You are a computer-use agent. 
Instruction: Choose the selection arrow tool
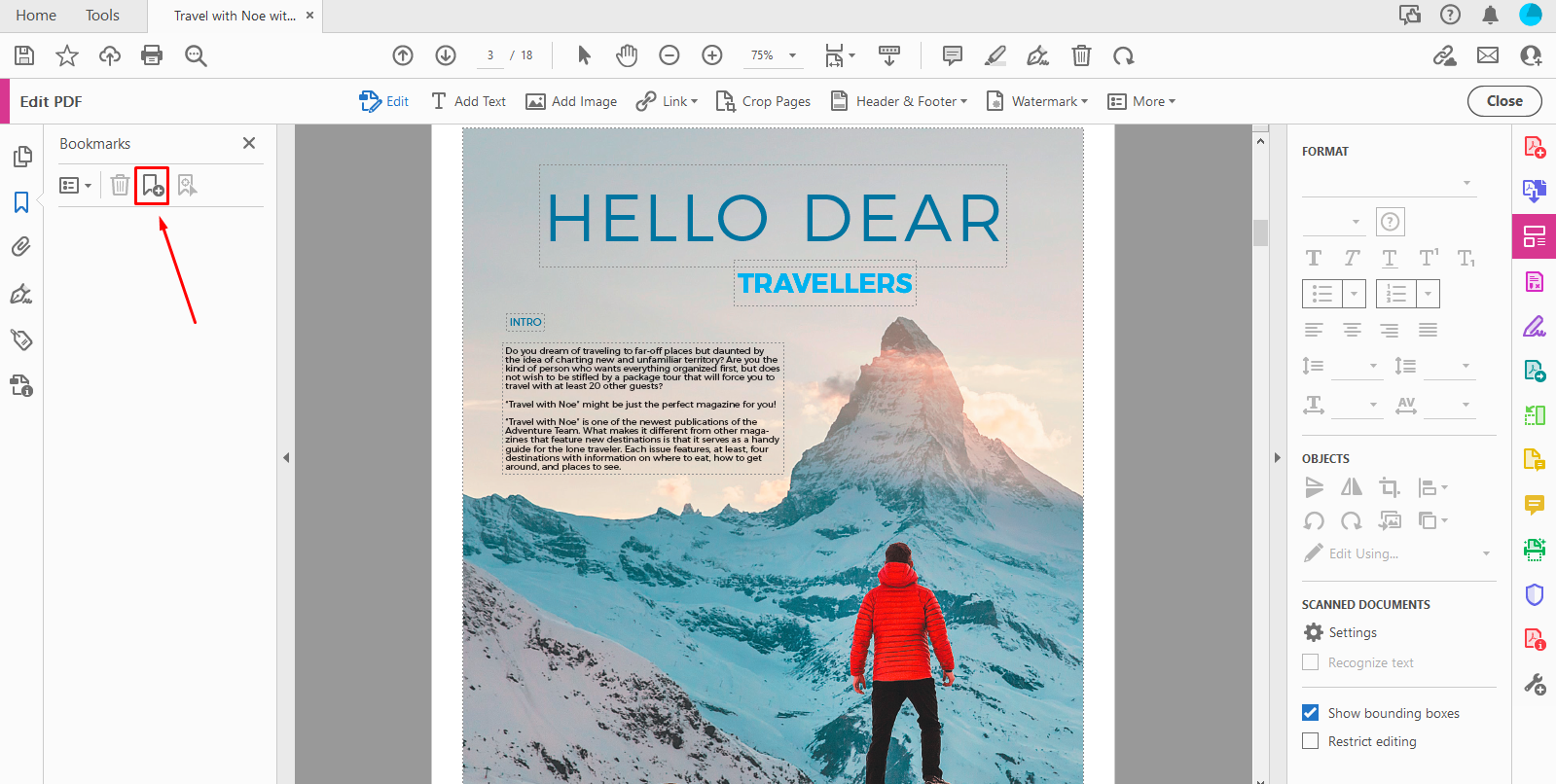pyautogui.click(x=584, y=55)
